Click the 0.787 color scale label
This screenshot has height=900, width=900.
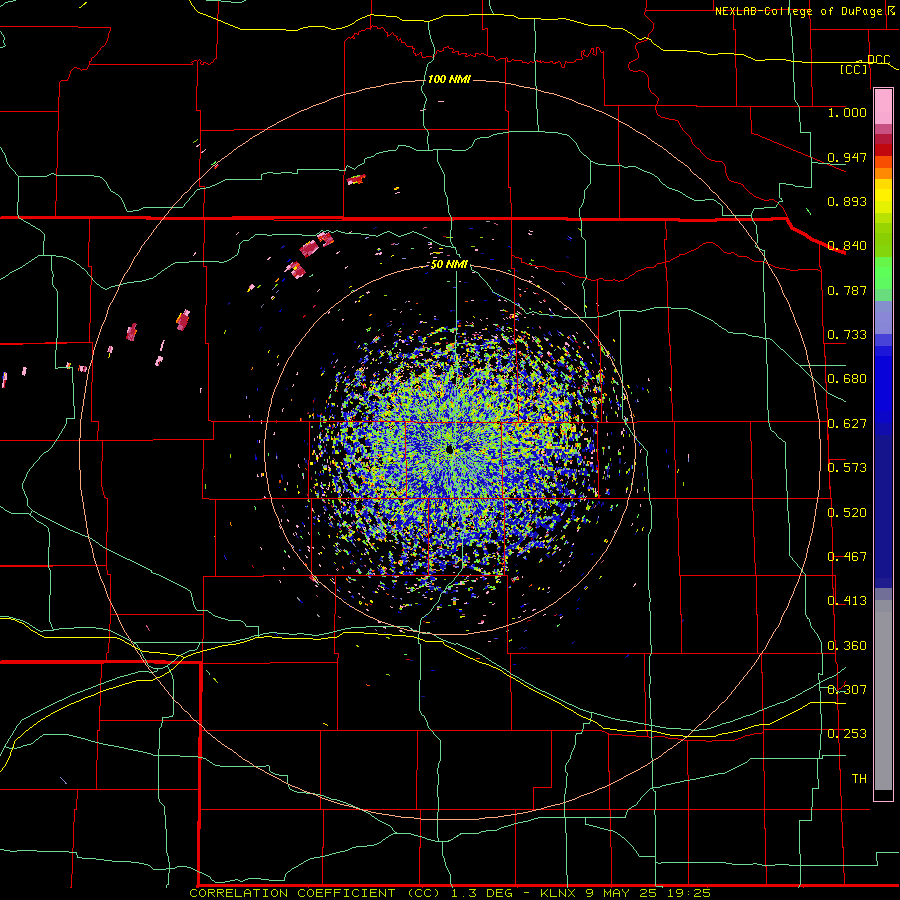click(x=847, y=290)
